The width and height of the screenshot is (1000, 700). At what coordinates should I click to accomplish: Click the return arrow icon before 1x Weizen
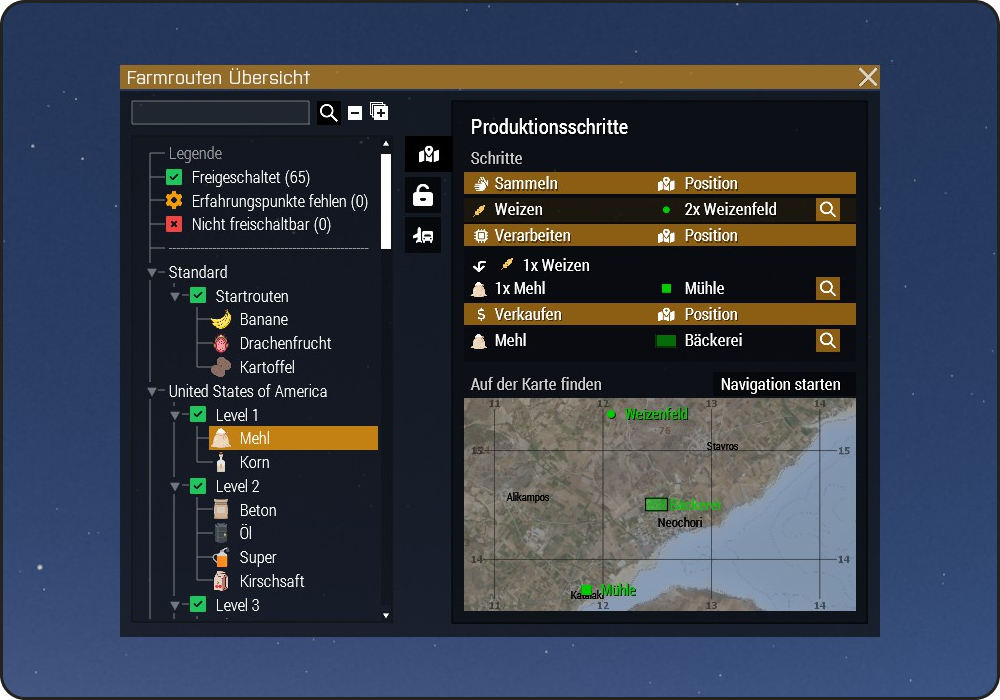(x=480, y=266)
